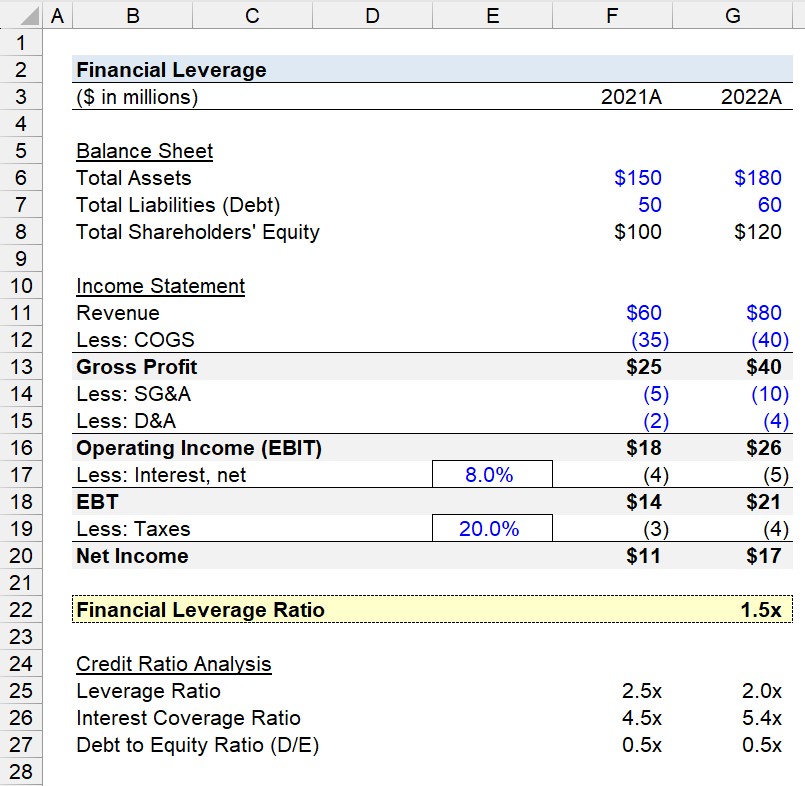The image size is (805, 786).
Task: Click the Credit Ratio Analysis heading
Action: [174, 664]
